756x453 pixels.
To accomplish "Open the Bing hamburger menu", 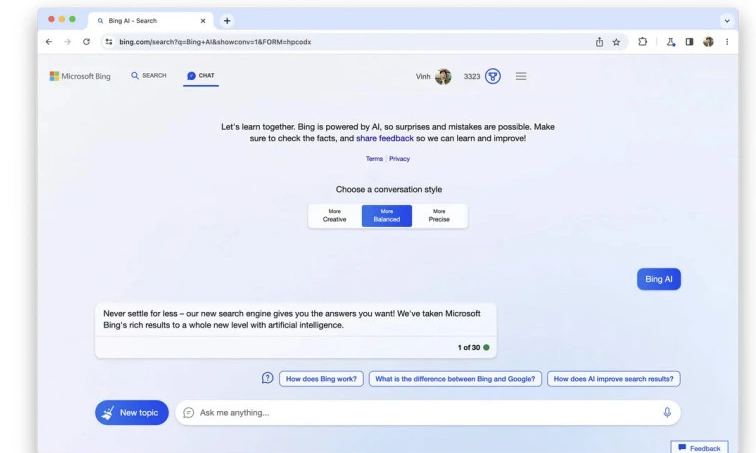I will 521,76.
